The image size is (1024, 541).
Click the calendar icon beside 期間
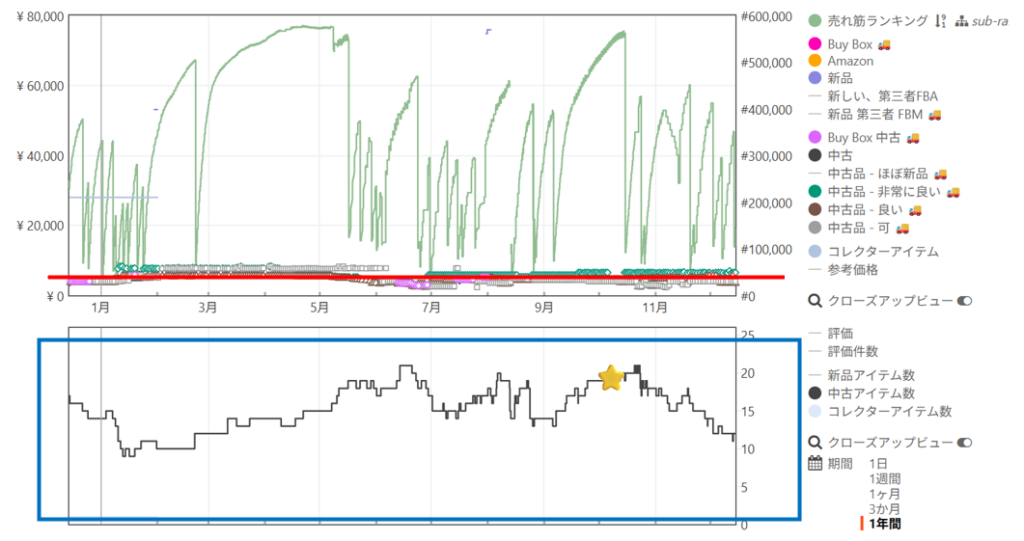pos(815,464)
